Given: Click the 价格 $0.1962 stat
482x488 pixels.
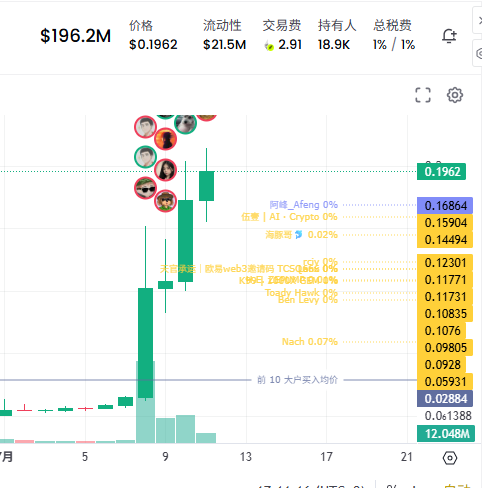Looking at the screenshot, I should 153,35.
